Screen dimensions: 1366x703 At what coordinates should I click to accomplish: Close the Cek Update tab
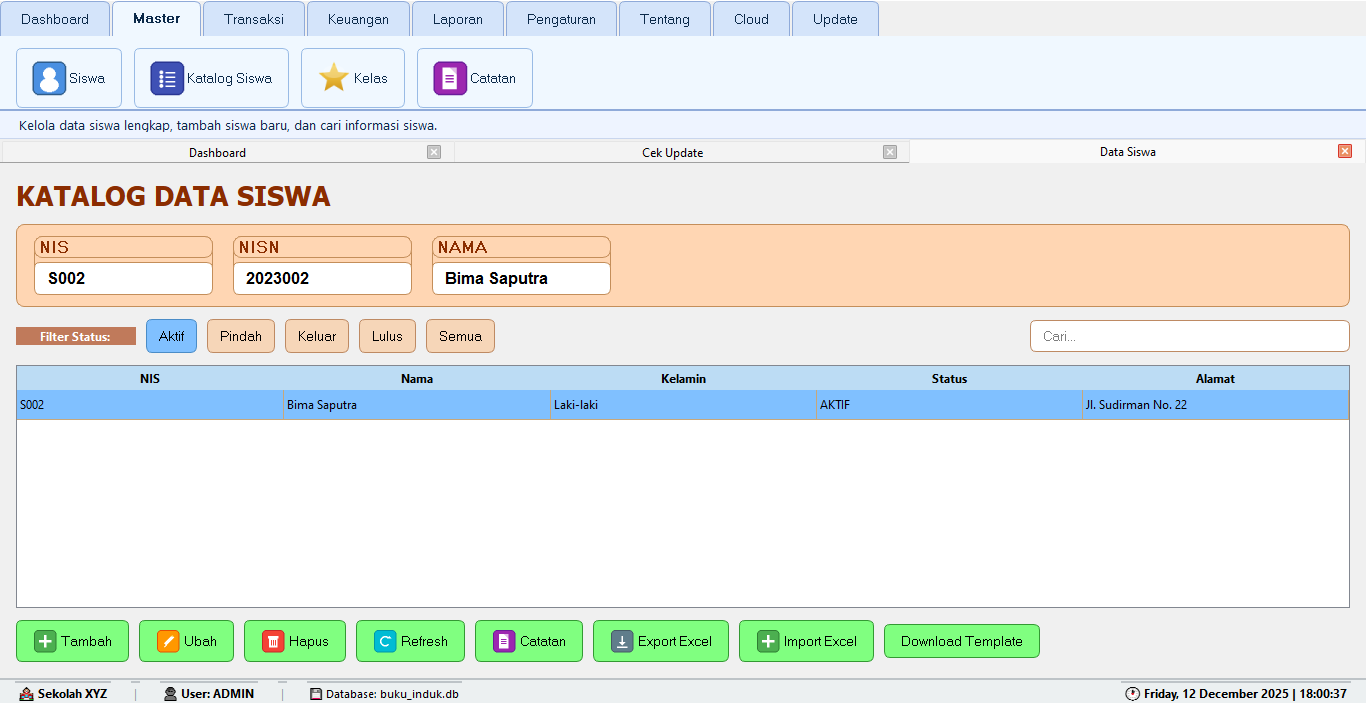[890, 152]
